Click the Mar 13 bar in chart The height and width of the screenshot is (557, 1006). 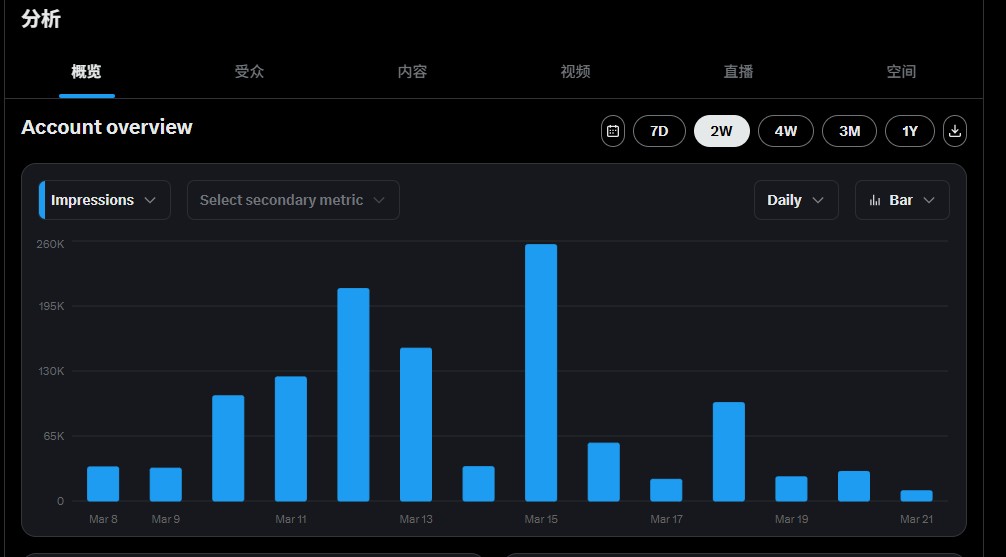pos(416,424)
